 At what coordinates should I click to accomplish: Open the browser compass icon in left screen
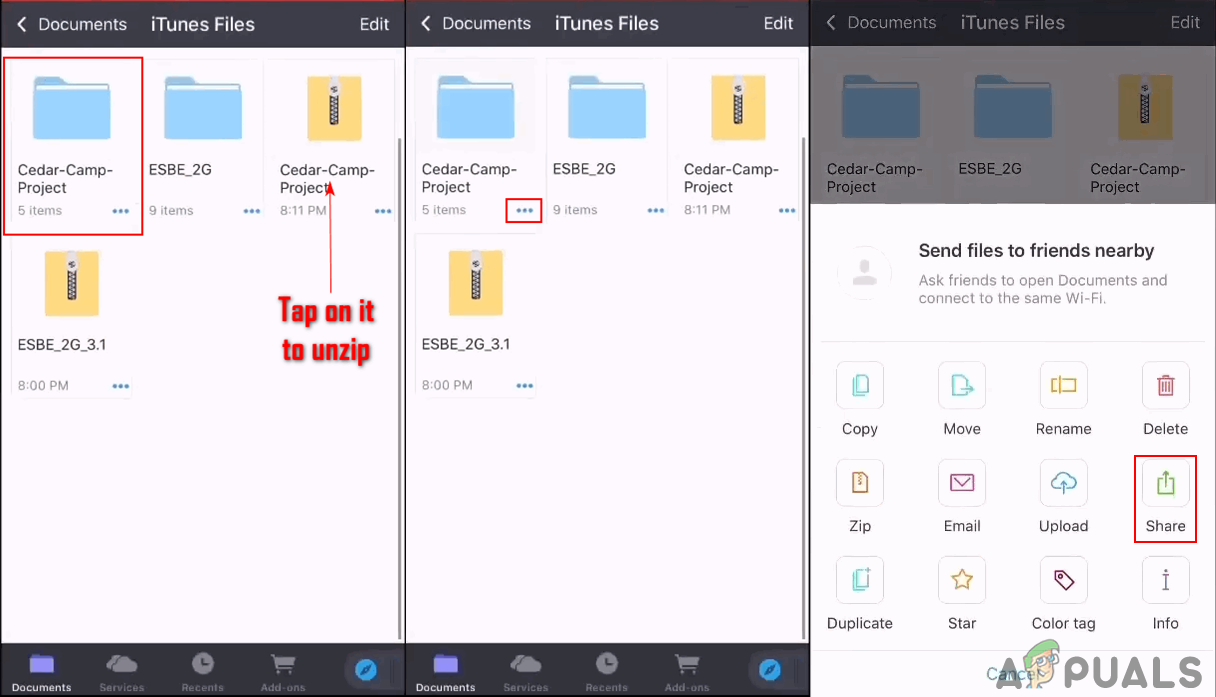[367, 669]
